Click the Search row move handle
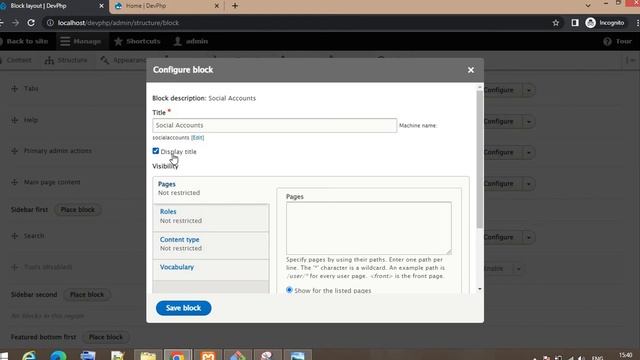The height and width of the screenshot is (360, 640). (x=15, y=236)
